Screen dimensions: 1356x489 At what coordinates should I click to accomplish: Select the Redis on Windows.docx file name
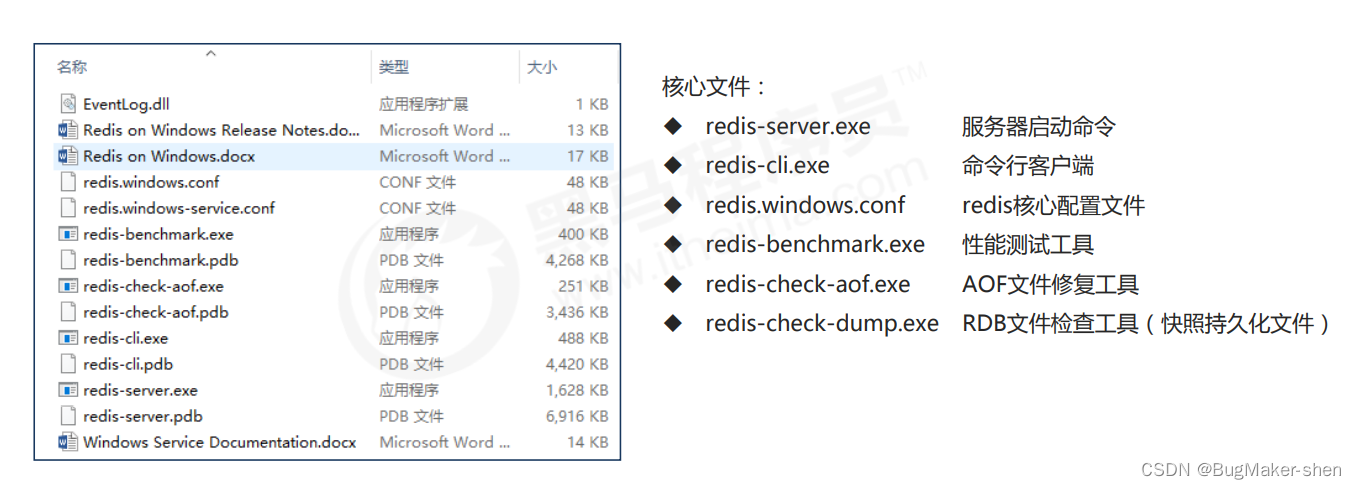[169, 156]
